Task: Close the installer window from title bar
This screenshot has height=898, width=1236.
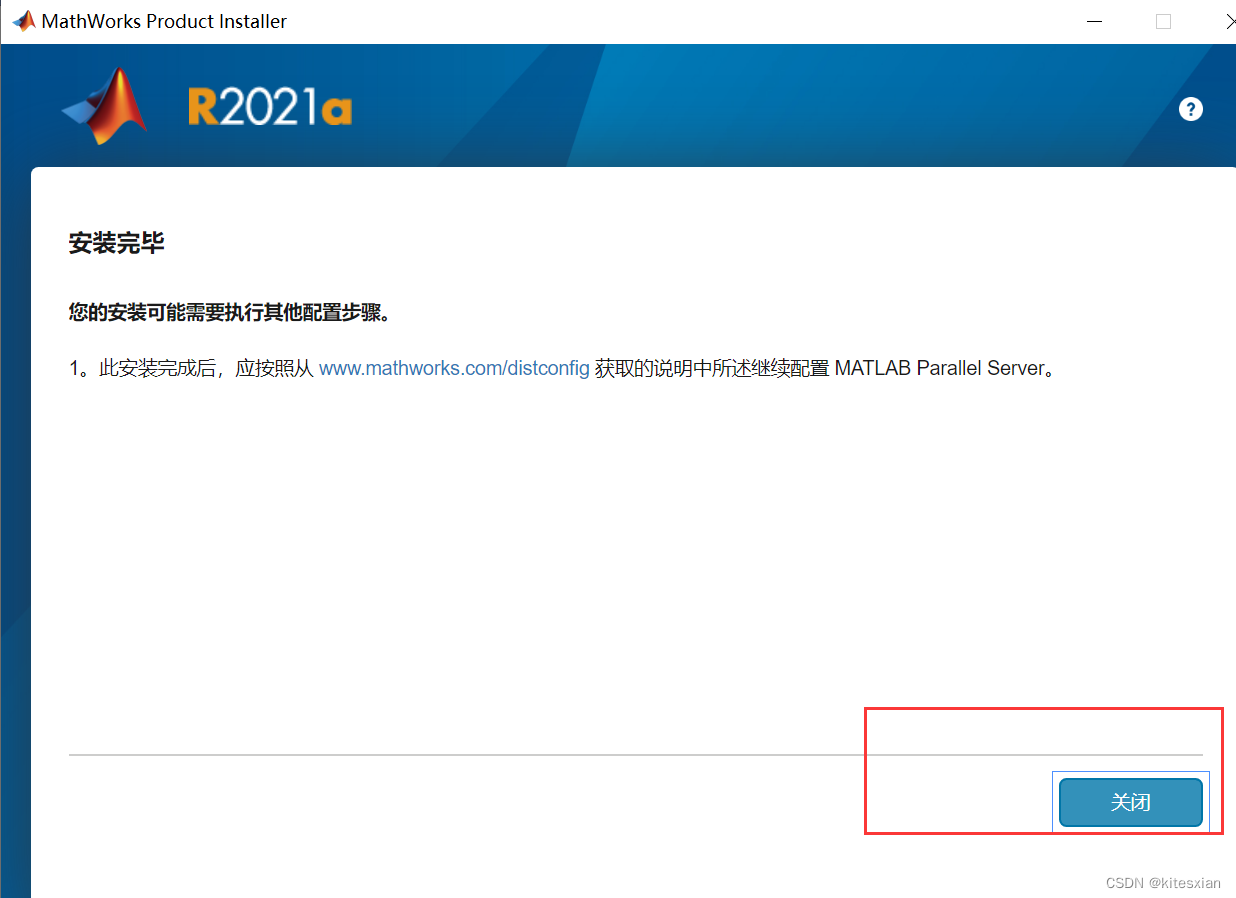Action: click(x=1229, y=21)
